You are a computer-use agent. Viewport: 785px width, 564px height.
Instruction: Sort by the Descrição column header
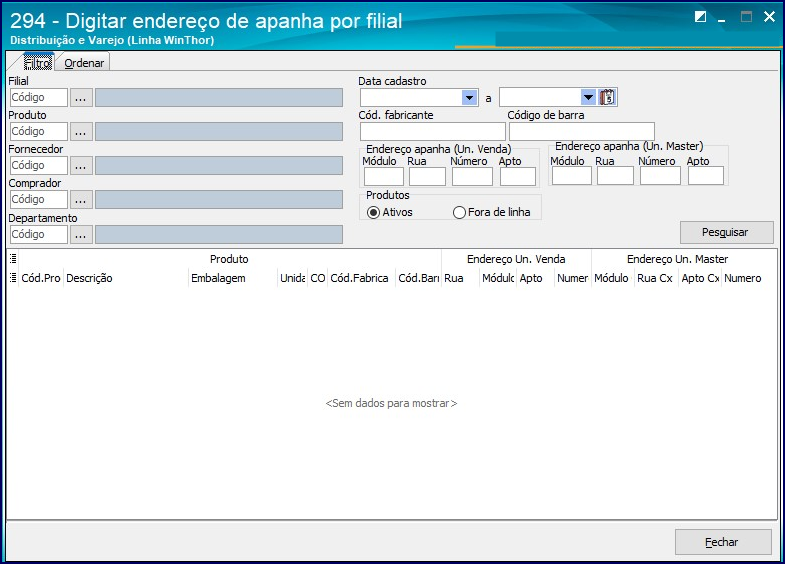pyautogui.click(x=126, y=278)
